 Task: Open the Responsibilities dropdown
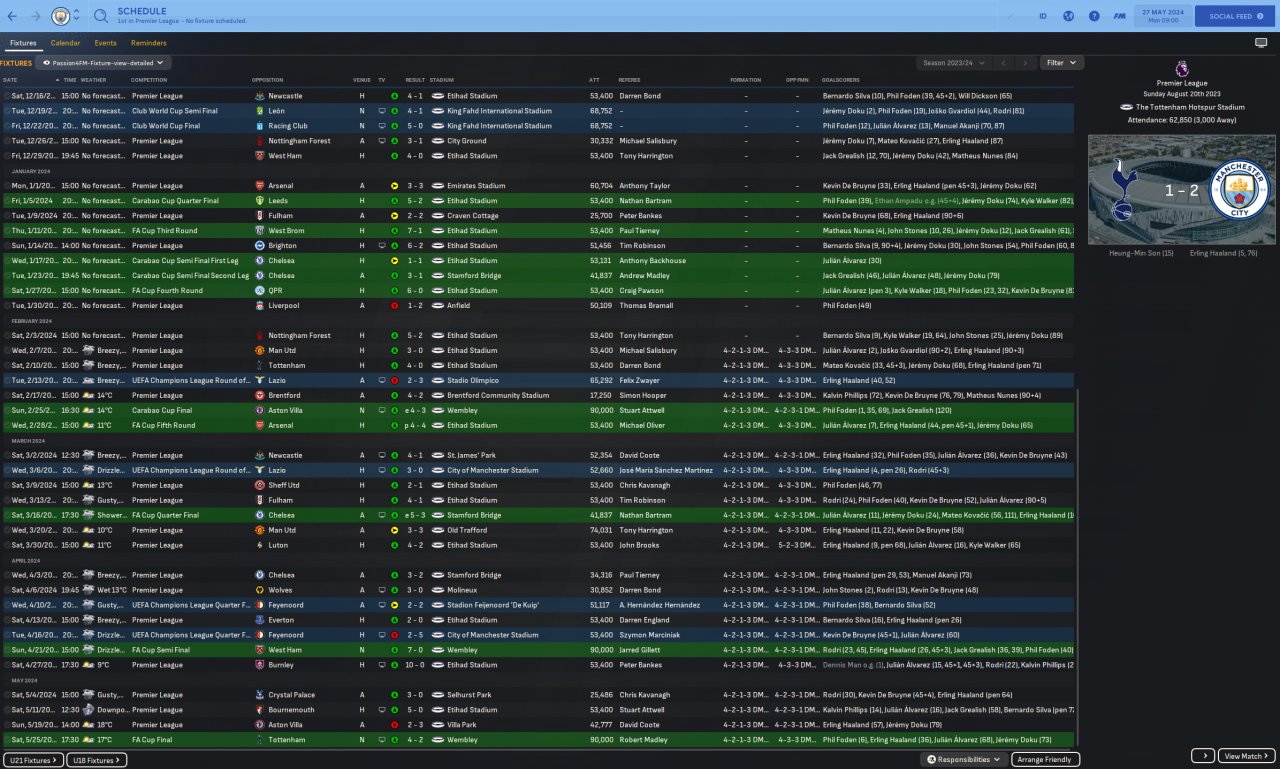pyautogui.click(x=964, y=759)
